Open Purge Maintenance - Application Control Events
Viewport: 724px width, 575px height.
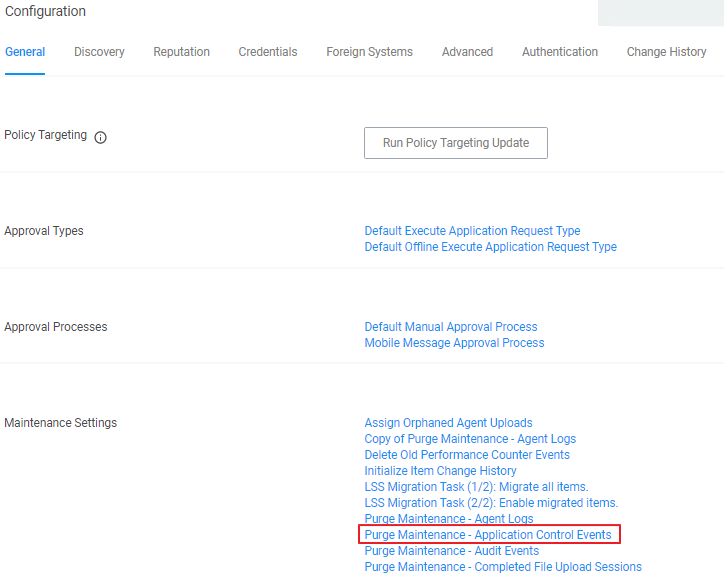click(488, 535)
